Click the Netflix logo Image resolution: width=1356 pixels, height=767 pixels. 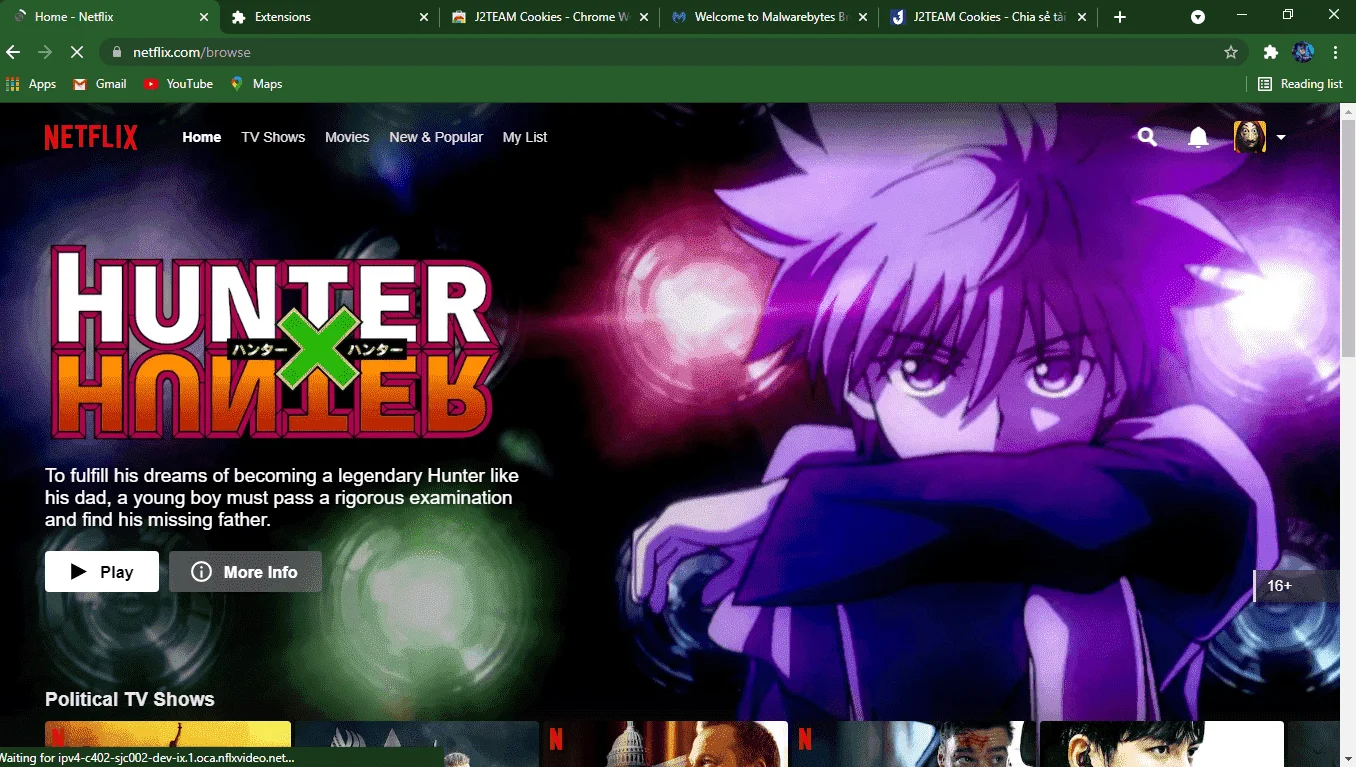pos(91,137)
